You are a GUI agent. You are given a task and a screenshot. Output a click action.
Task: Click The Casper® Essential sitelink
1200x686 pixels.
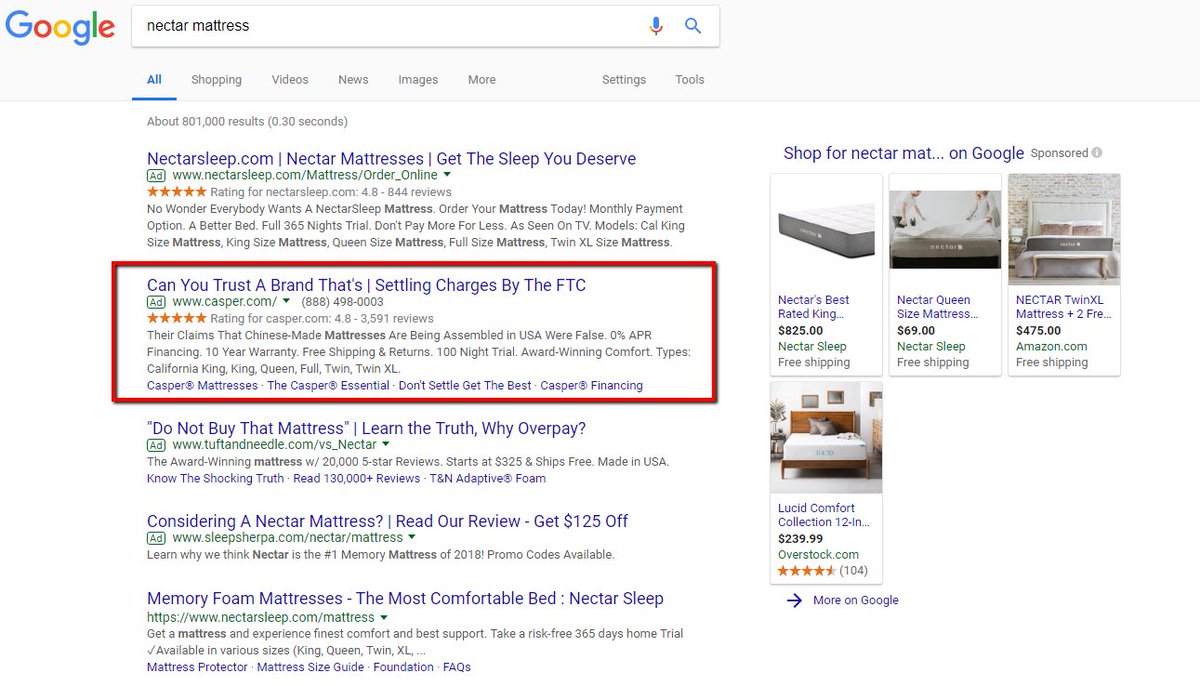(x=328, y=385)
